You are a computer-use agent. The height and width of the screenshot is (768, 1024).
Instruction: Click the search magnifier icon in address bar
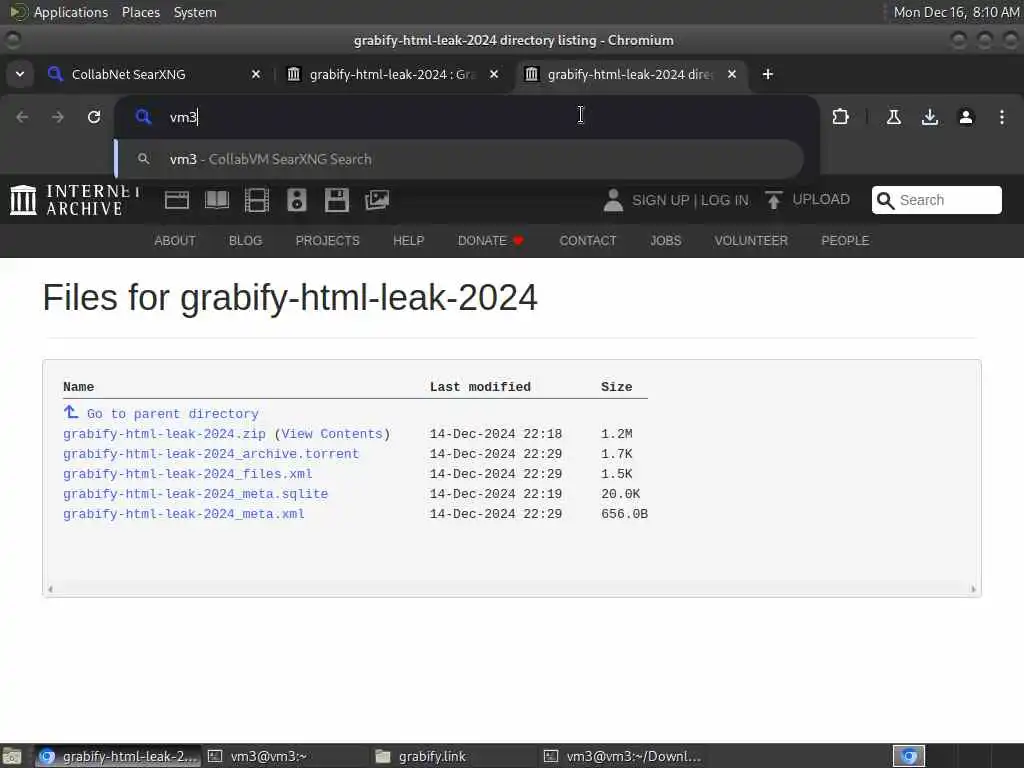(x=143, y=117)
